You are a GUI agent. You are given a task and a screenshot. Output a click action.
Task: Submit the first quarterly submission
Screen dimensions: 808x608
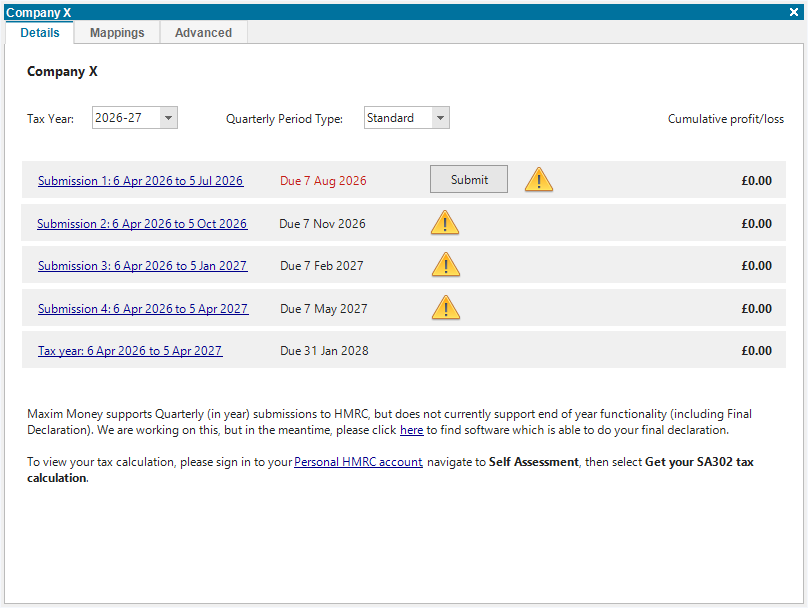point(469,179)
